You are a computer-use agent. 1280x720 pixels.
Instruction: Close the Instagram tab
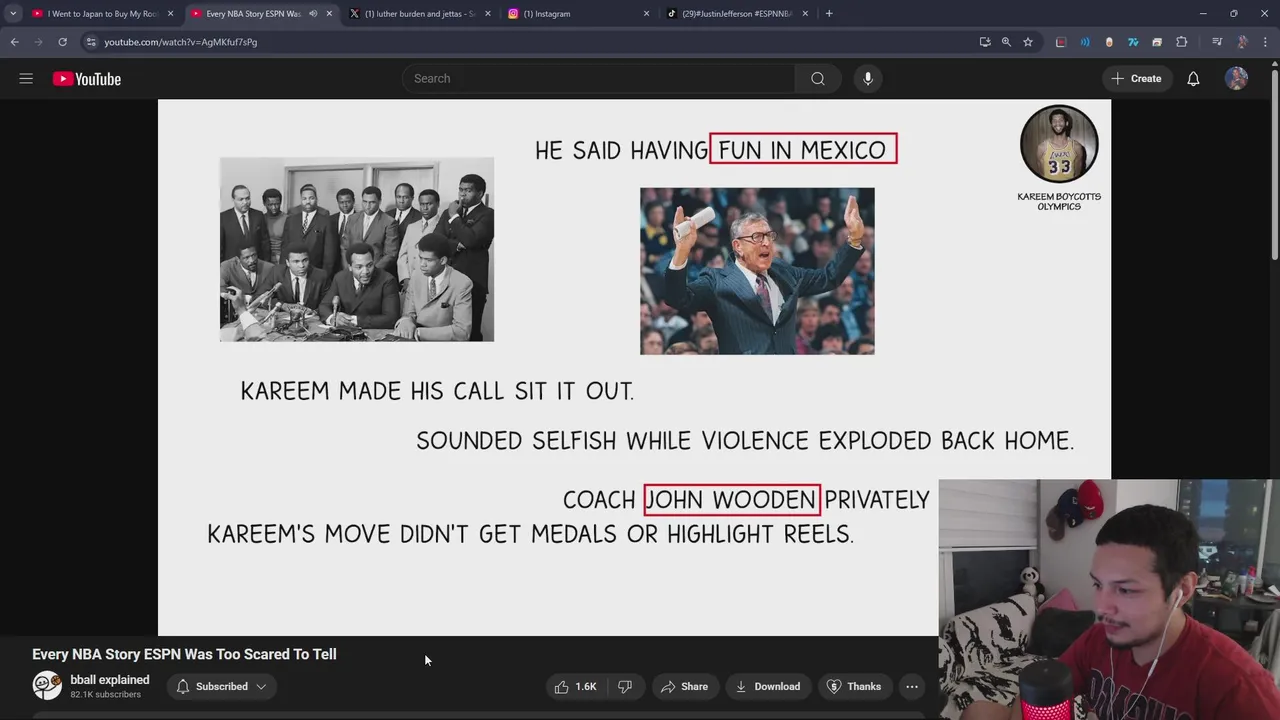[x=646, y=14]
